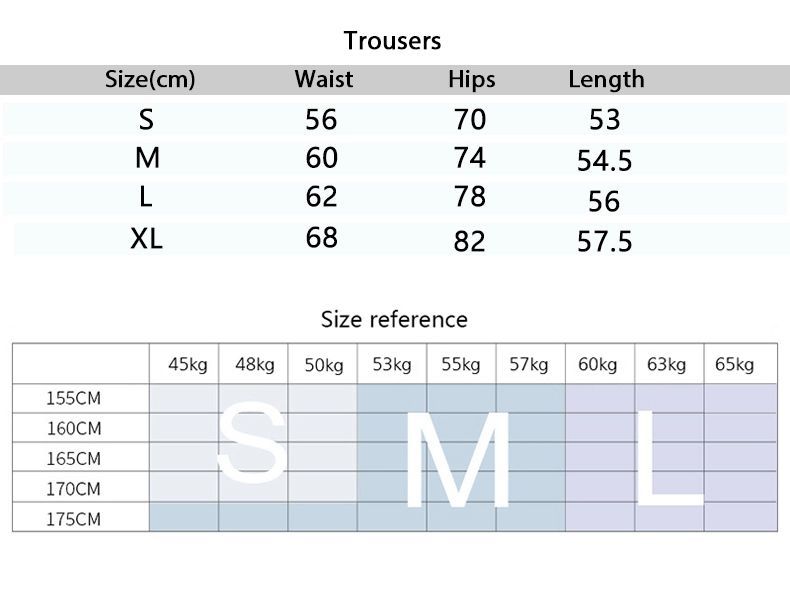Screen dimensions: 790x613
Task: Click the waist value 62 for size L
Action: [321, 196]
